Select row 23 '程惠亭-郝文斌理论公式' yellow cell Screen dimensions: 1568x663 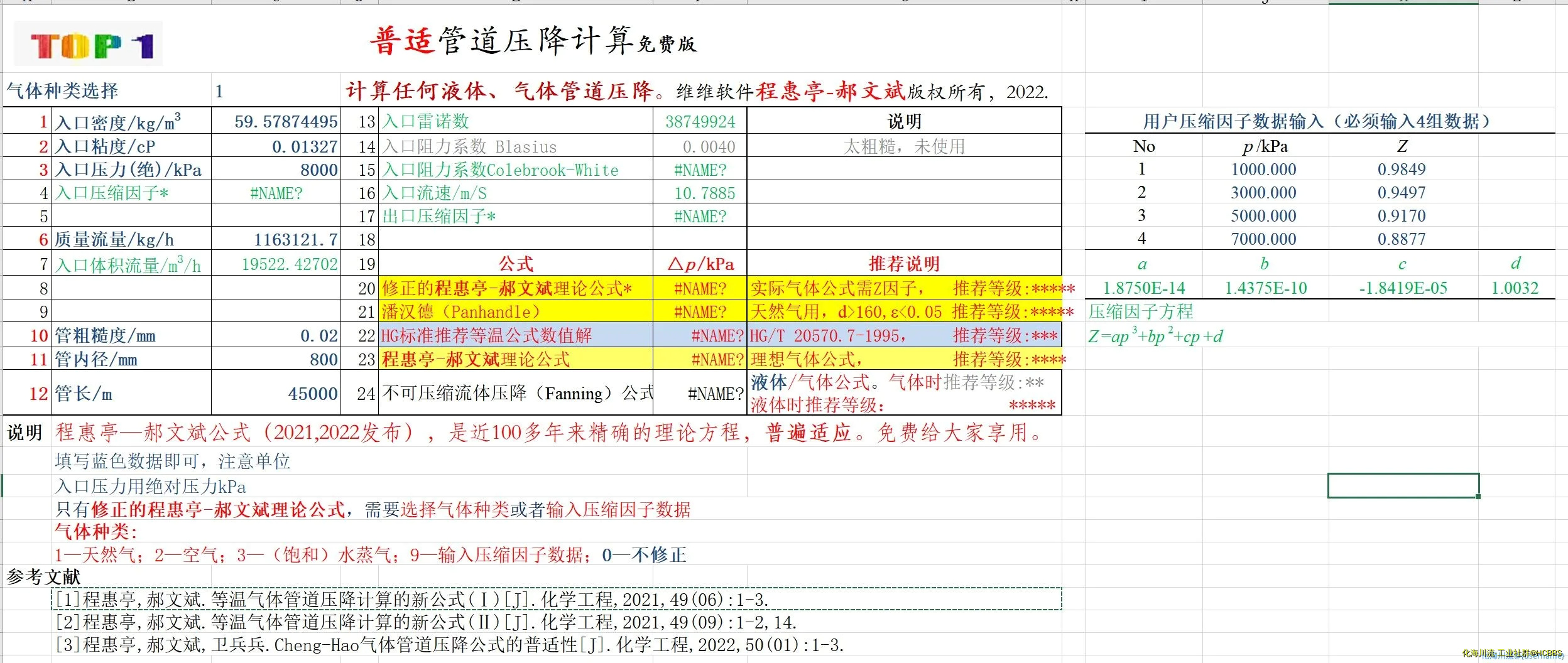click(516, 359)
